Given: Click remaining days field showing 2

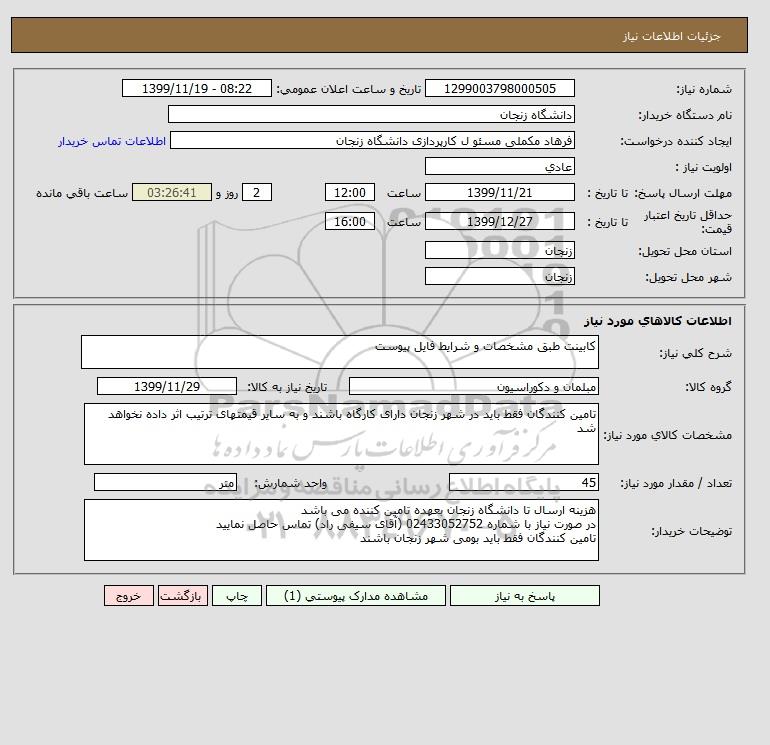Looking at the screenshot, I should (x=256, y=193).
